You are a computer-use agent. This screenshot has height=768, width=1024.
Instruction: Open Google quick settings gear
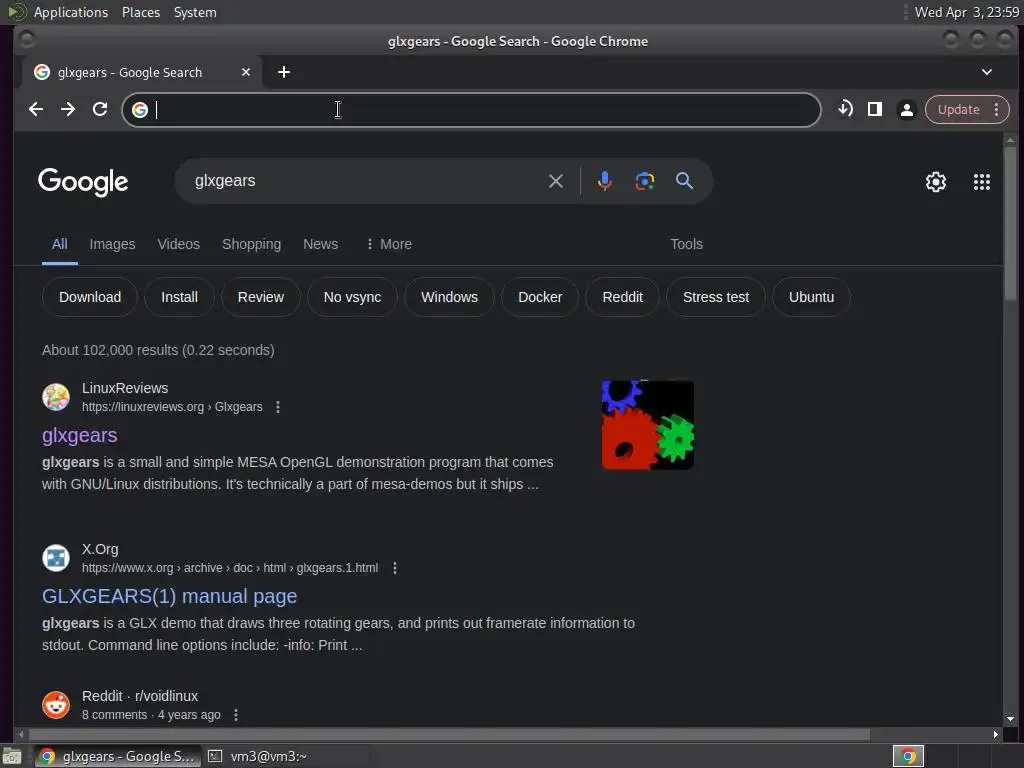(x=936, y=182)
